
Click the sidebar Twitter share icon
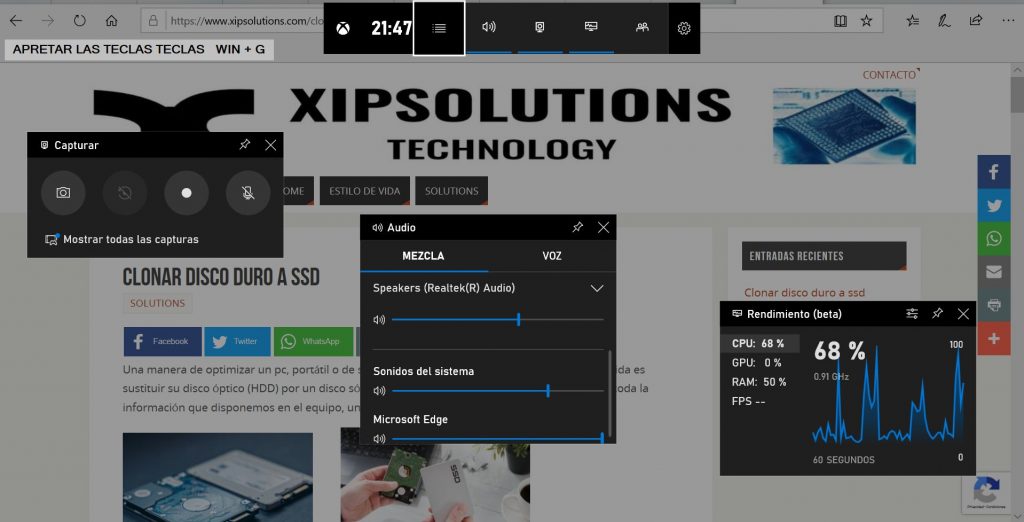tap(993, 206)
